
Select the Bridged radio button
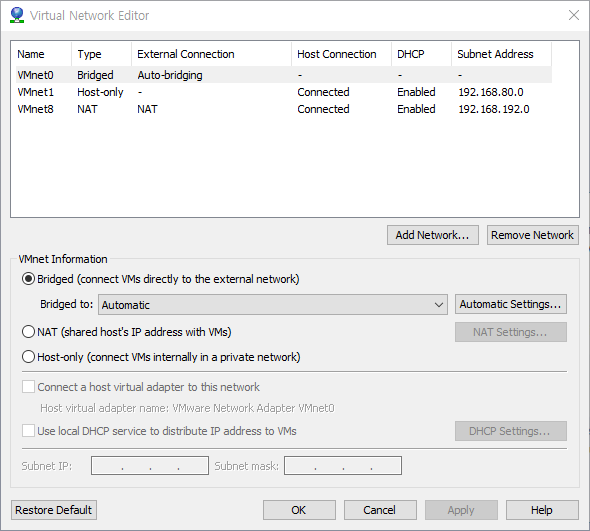pos(29,279)
